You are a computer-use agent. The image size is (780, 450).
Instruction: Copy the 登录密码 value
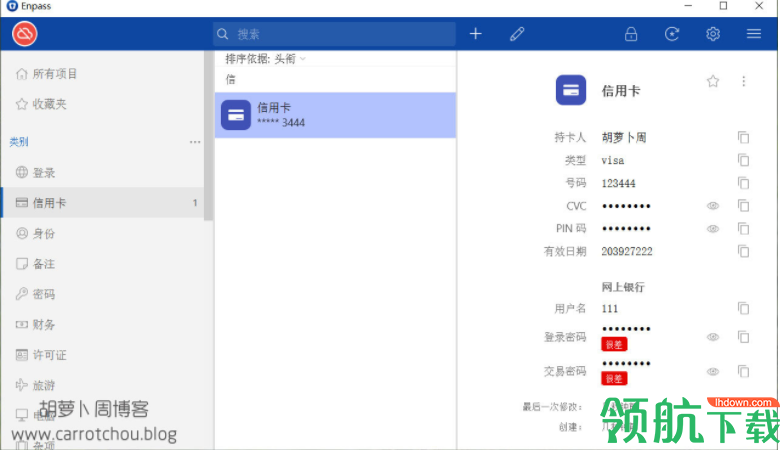click(x=744, y=337)
